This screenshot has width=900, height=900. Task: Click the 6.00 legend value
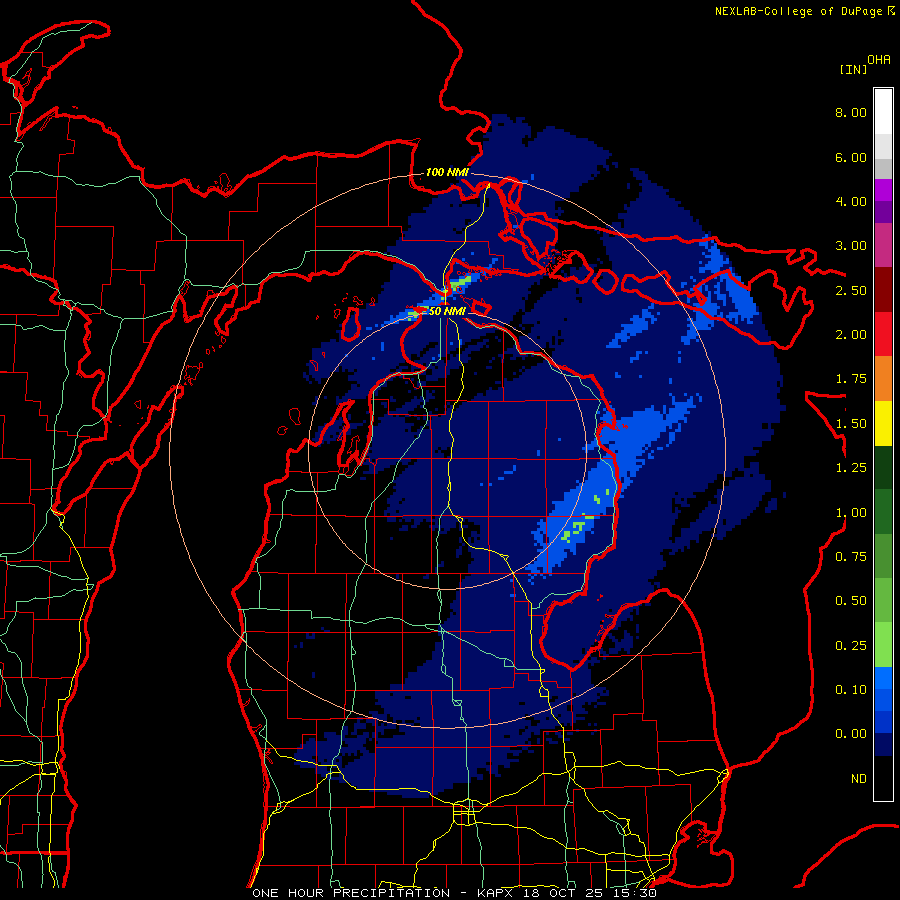[x=851, y=157]
